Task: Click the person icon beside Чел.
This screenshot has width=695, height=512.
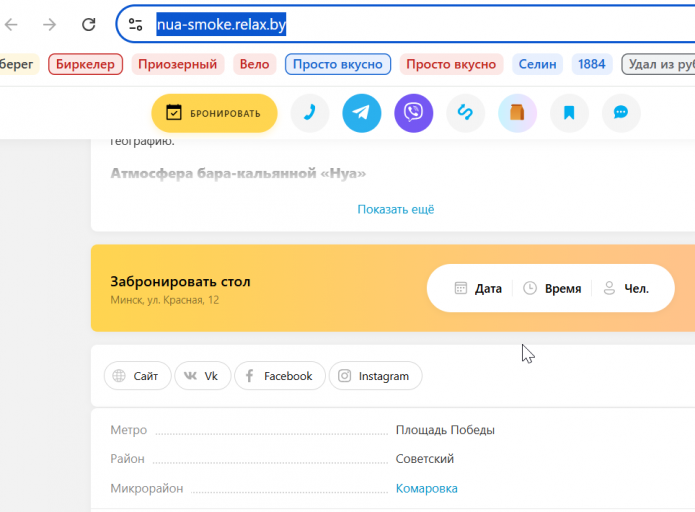Action: [609, 288]
